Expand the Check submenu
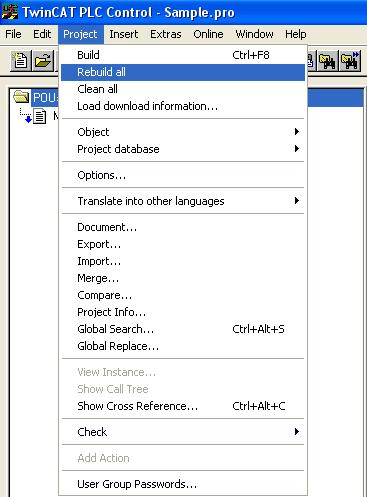The height and width of the screenshot is (497, 367). point(183,432)
